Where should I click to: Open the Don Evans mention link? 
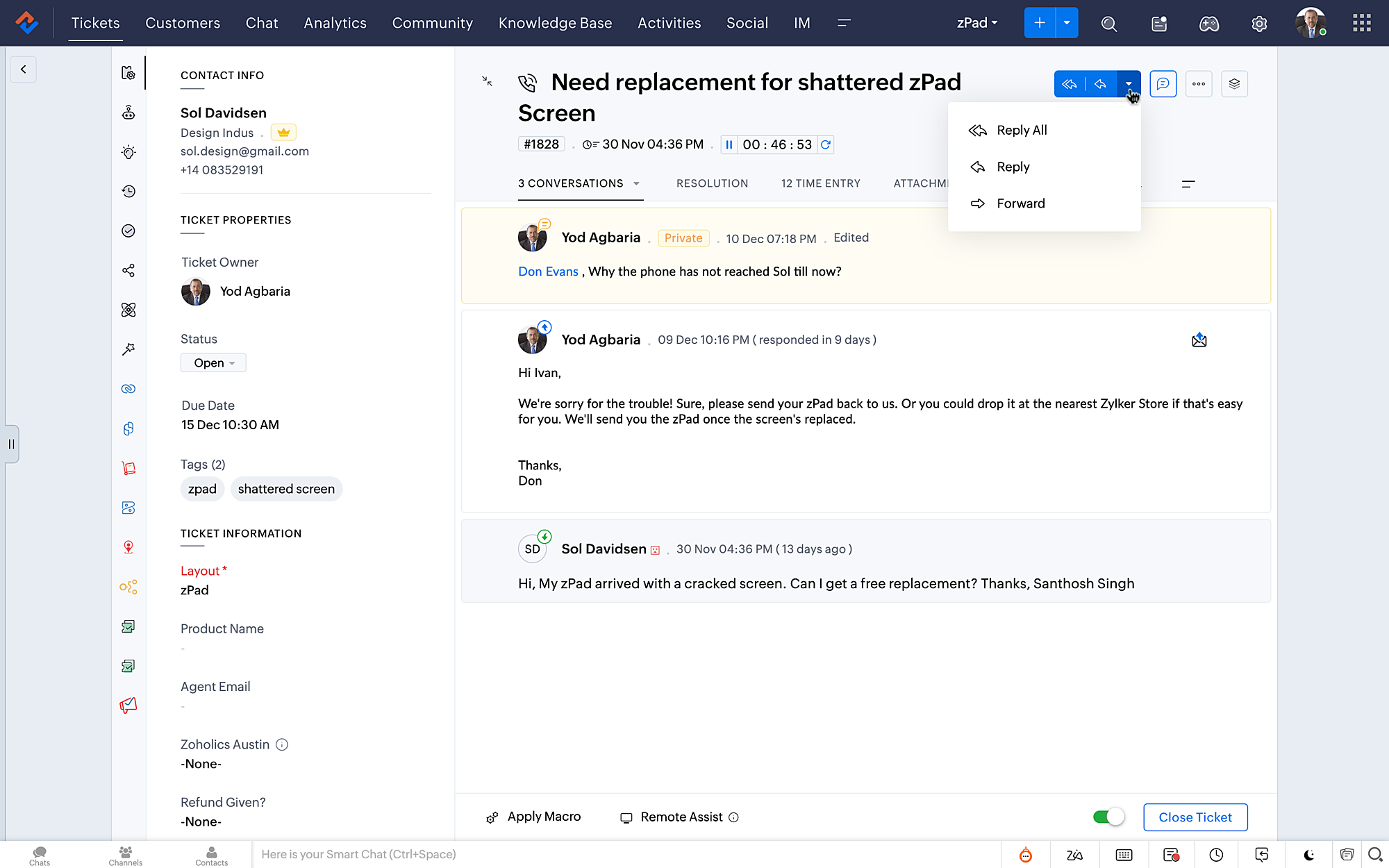coord(548,272)
